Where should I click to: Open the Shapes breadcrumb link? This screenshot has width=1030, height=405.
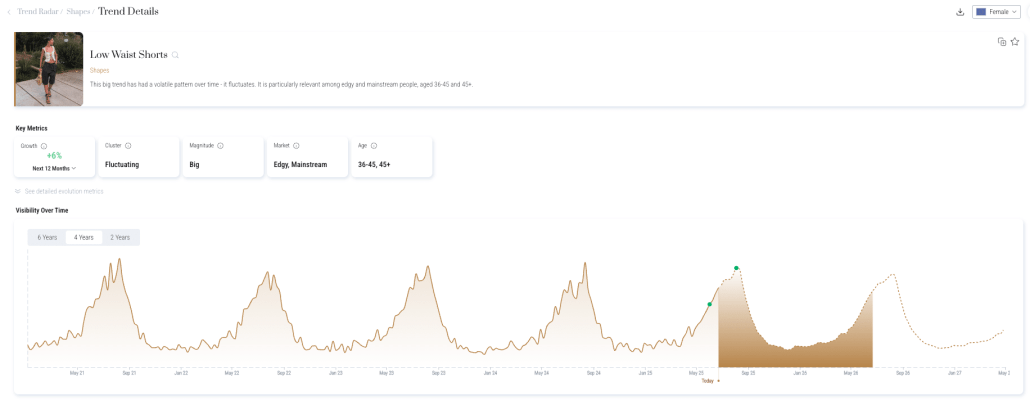[x=78, y=12]
